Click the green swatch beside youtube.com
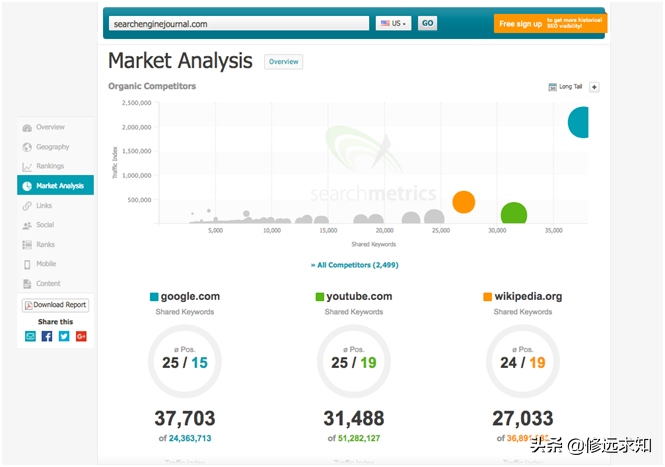Viewport: 665px width, 467px height. (x=320, y=296)
